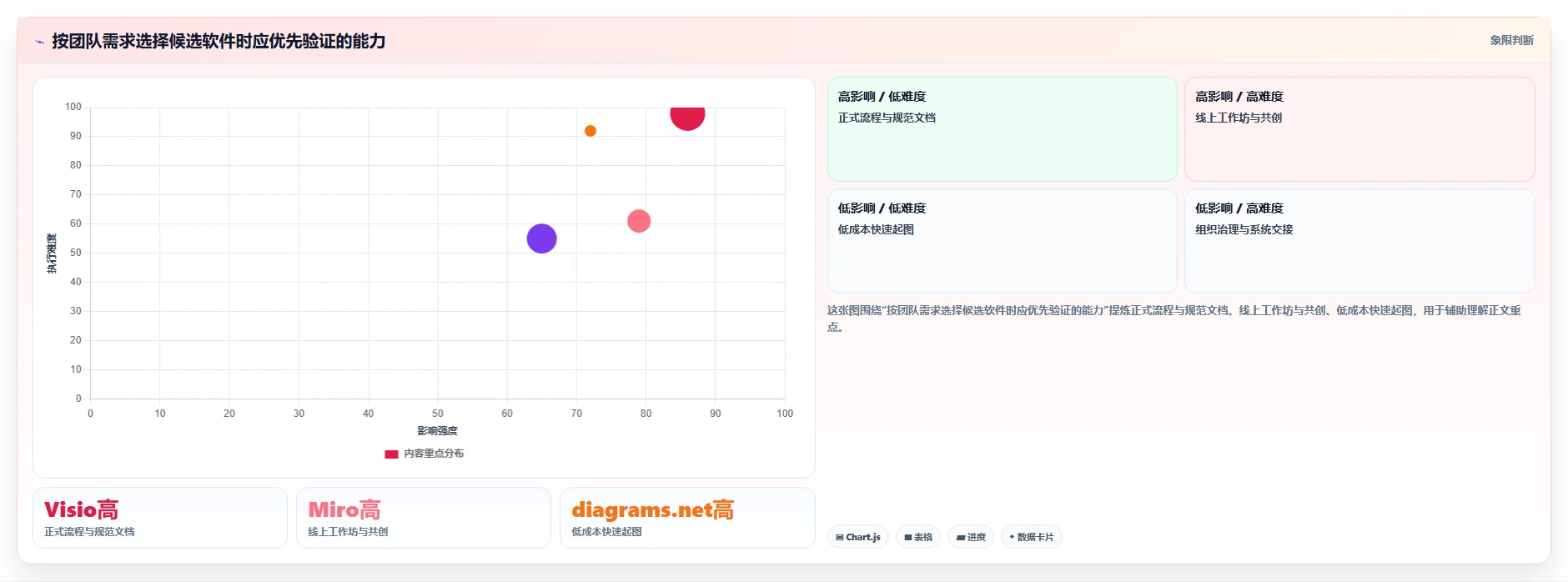Click the 低成本快速起图 text in the quadrant card
Viewport: 1568px width, 582px height.
876,230
